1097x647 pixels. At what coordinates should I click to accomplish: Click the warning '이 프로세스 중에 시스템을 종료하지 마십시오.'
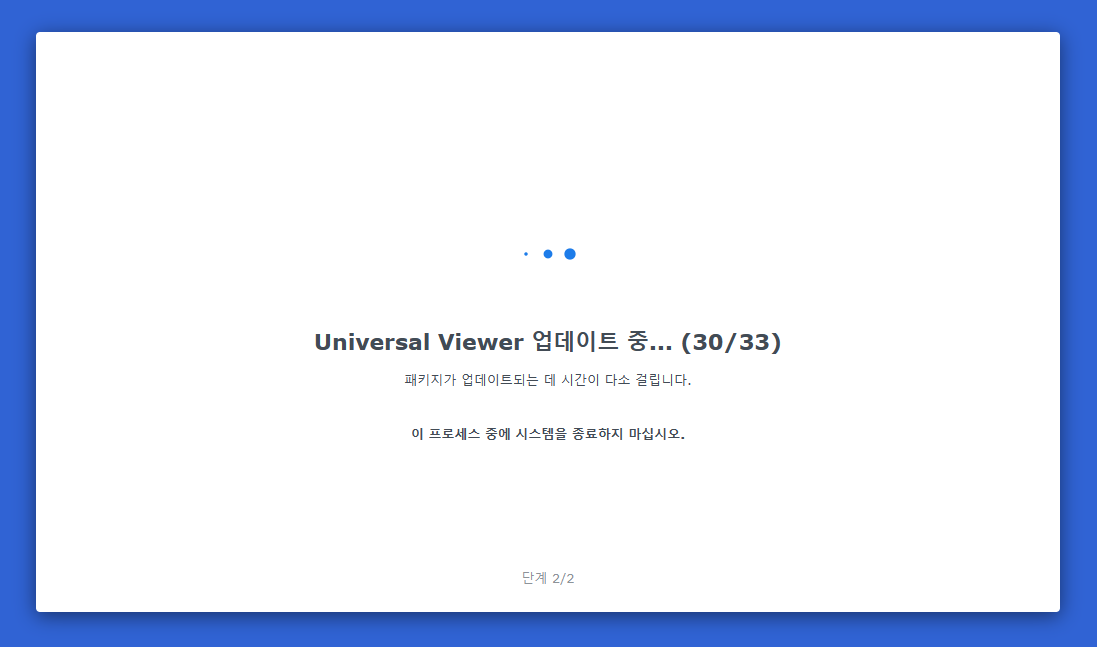[x=548, y=434]
